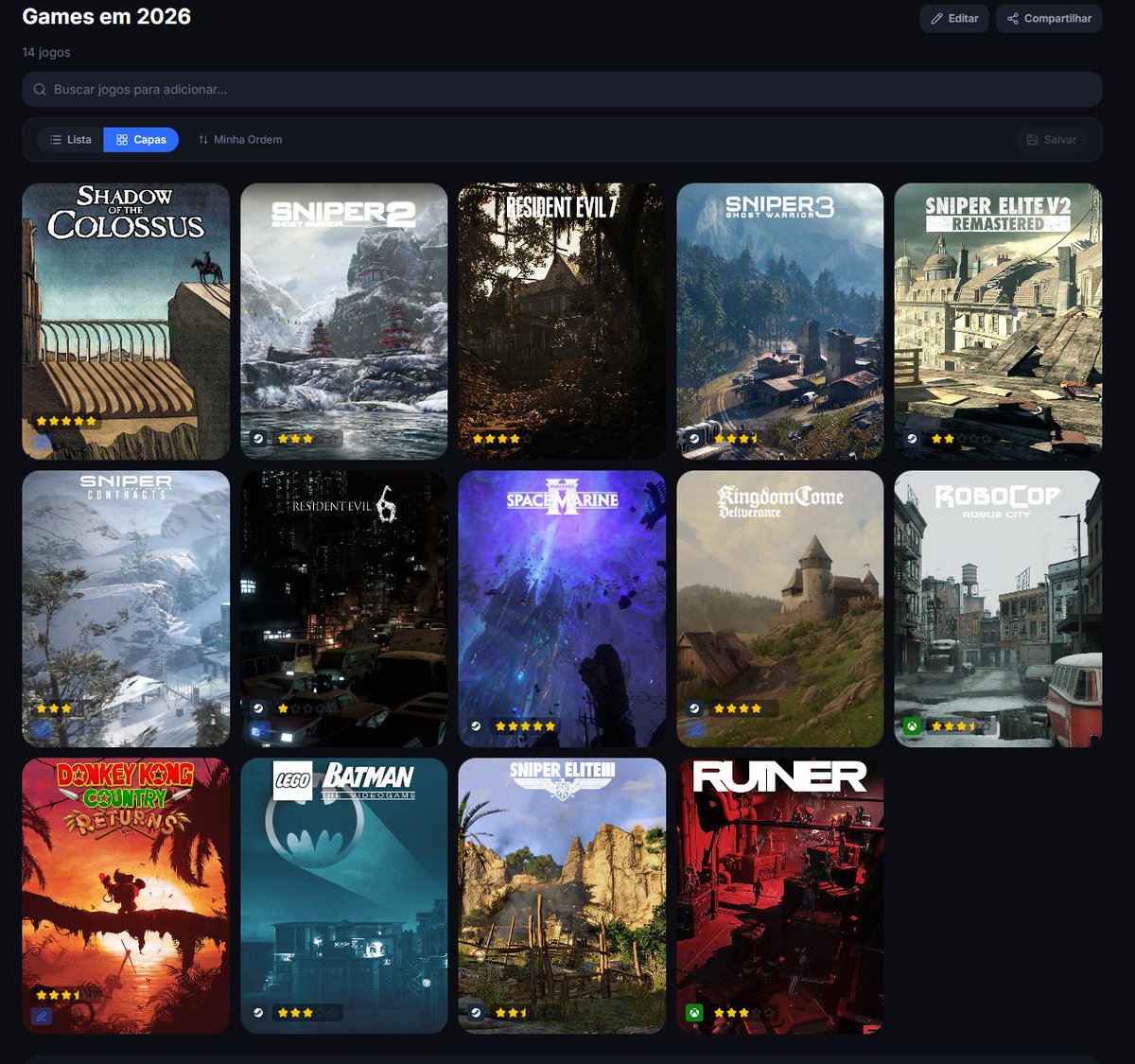Click the Steam icon on the Space Marine card

(476, 726)
